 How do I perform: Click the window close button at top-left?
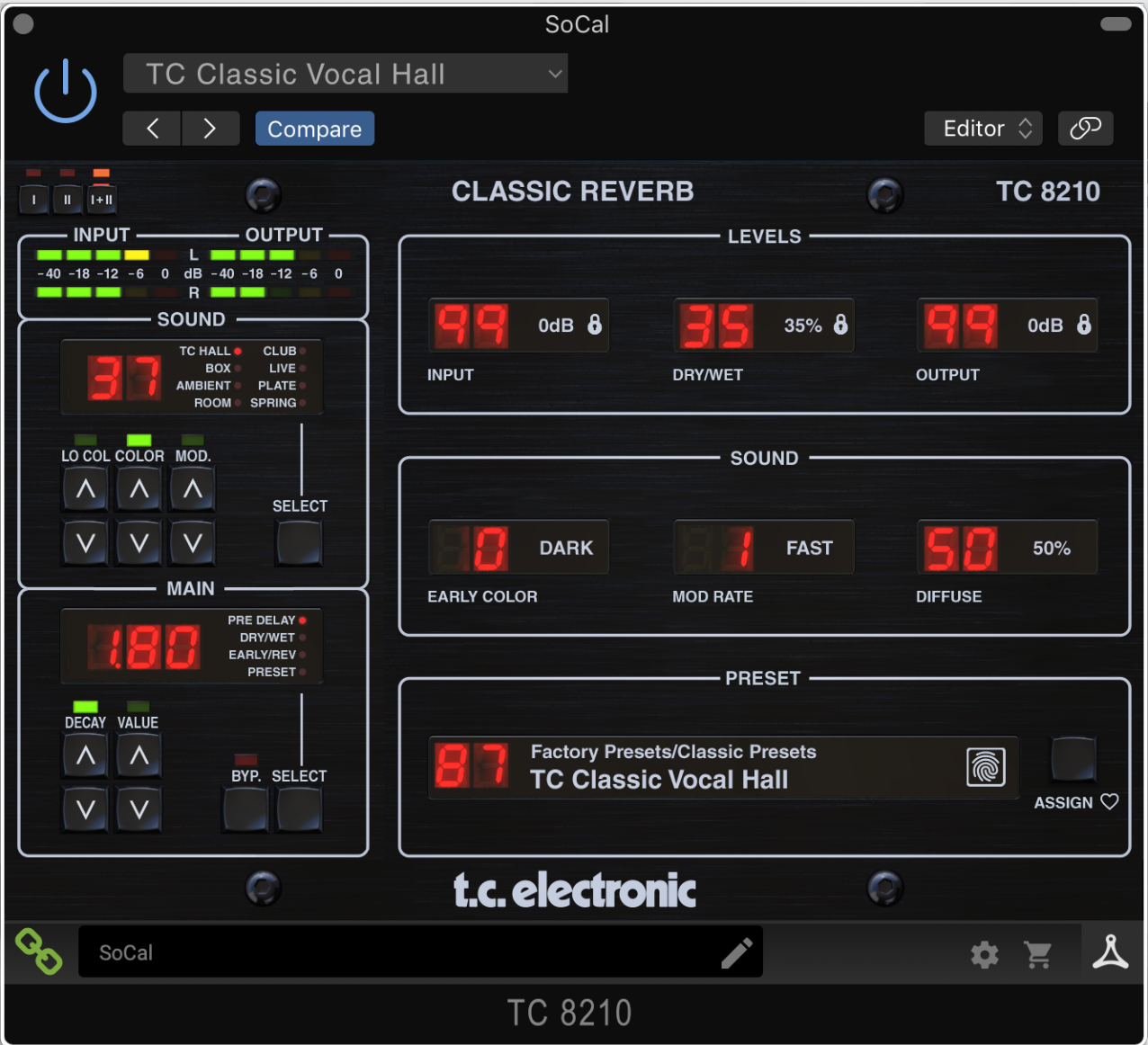pyautogui.click(x=23, y=24)
